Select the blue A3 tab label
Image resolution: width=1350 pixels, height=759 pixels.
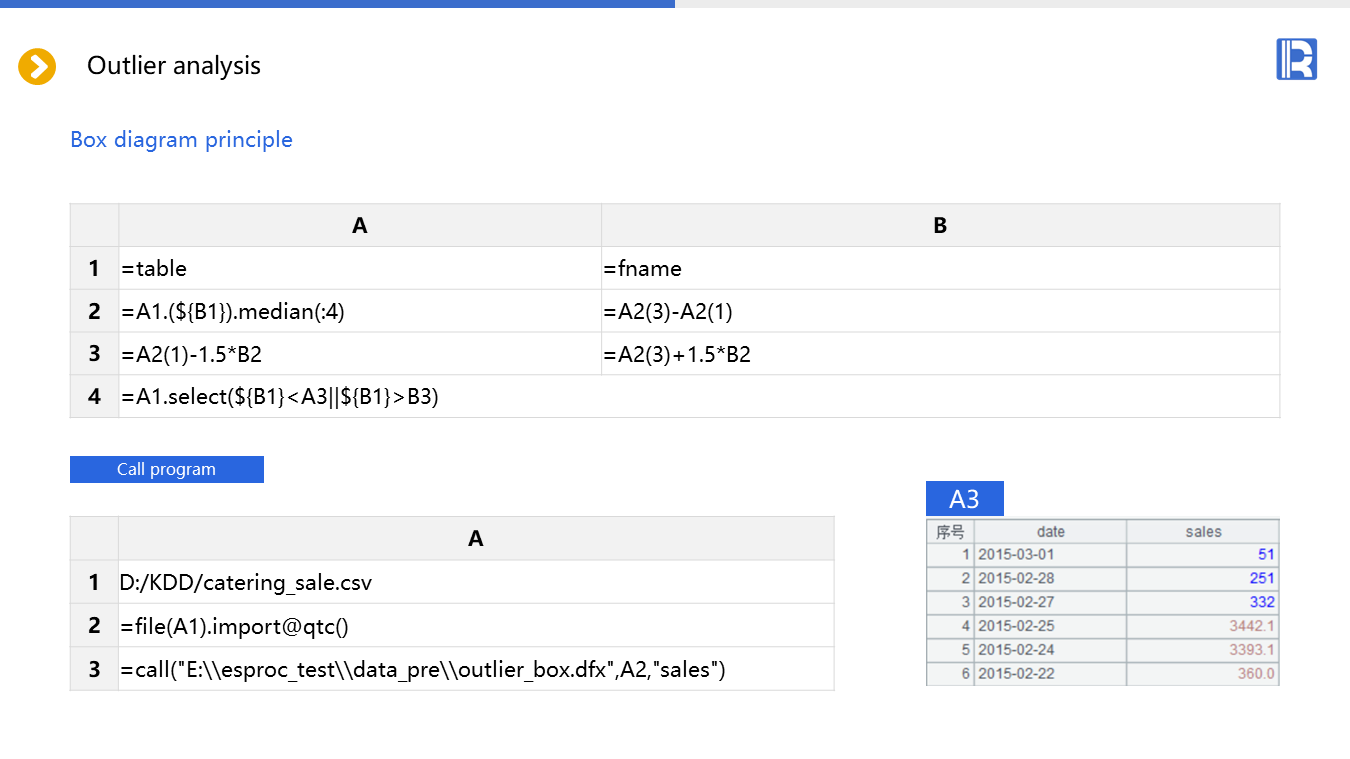964,499
